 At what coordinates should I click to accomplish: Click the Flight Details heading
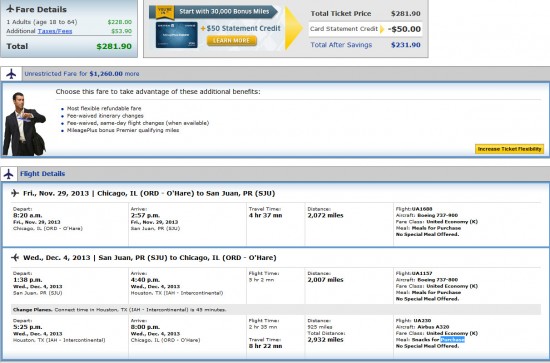[x=42, y=174]
